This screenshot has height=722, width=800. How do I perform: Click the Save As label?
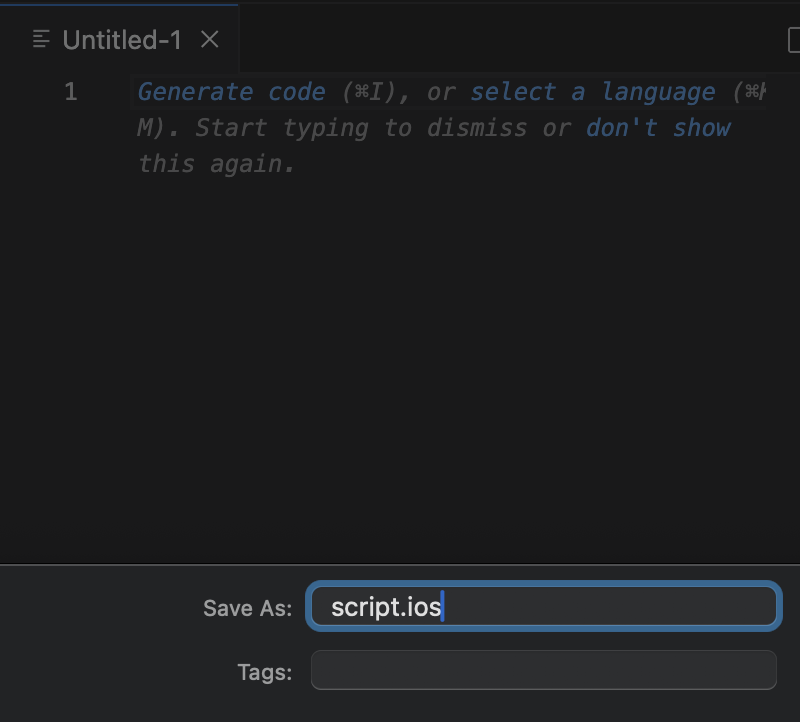pos(247,608)
